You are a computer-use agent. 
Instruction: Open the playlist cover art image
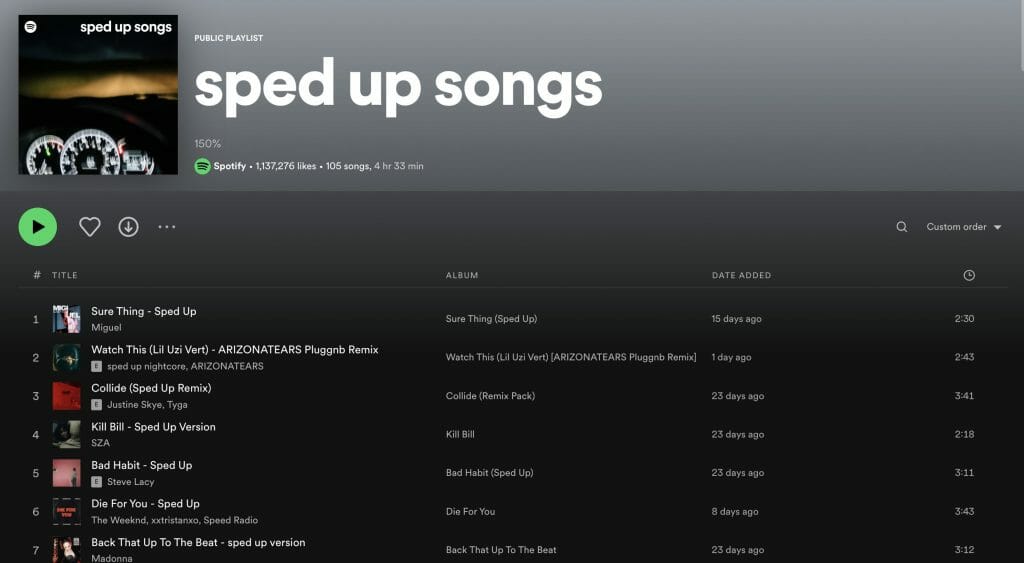click(98, 95)
